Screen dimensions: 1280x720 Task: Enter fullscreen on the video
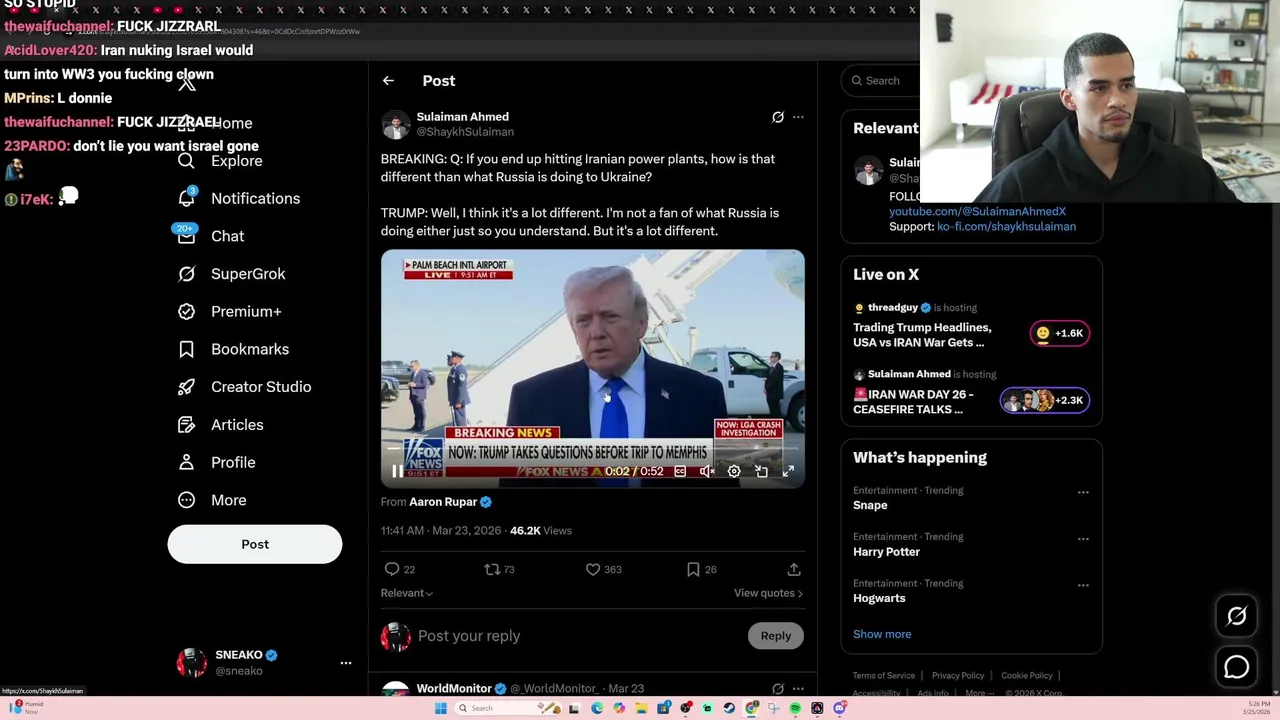click(x=788, y=471)
